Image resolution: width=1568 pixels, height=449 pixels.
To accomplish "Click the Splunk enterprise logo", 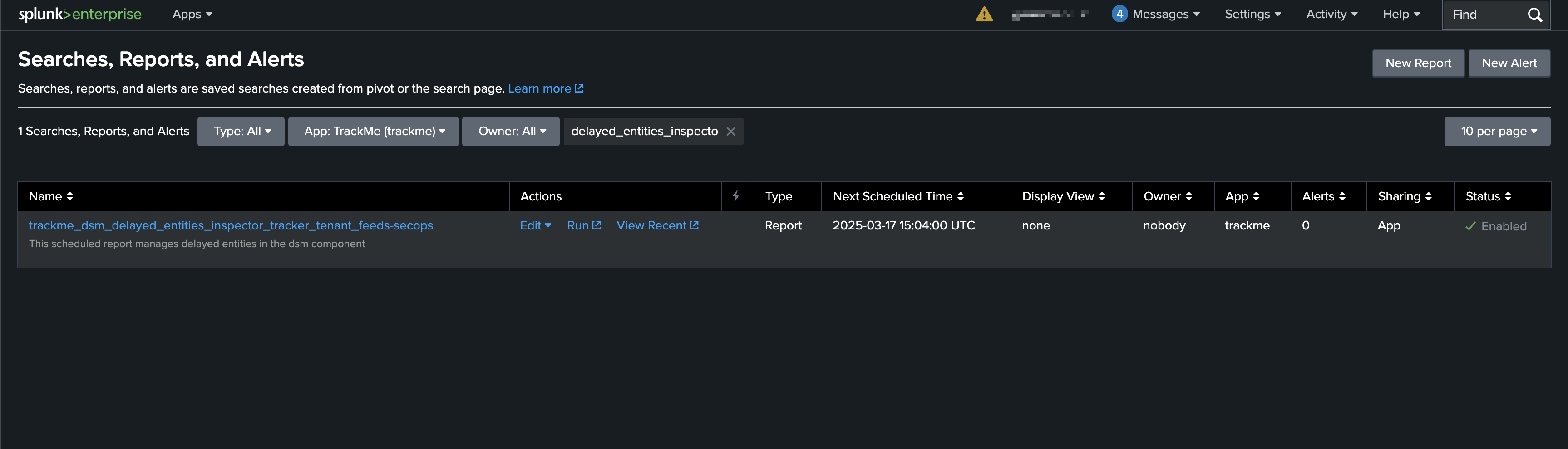I will point(80,14).
